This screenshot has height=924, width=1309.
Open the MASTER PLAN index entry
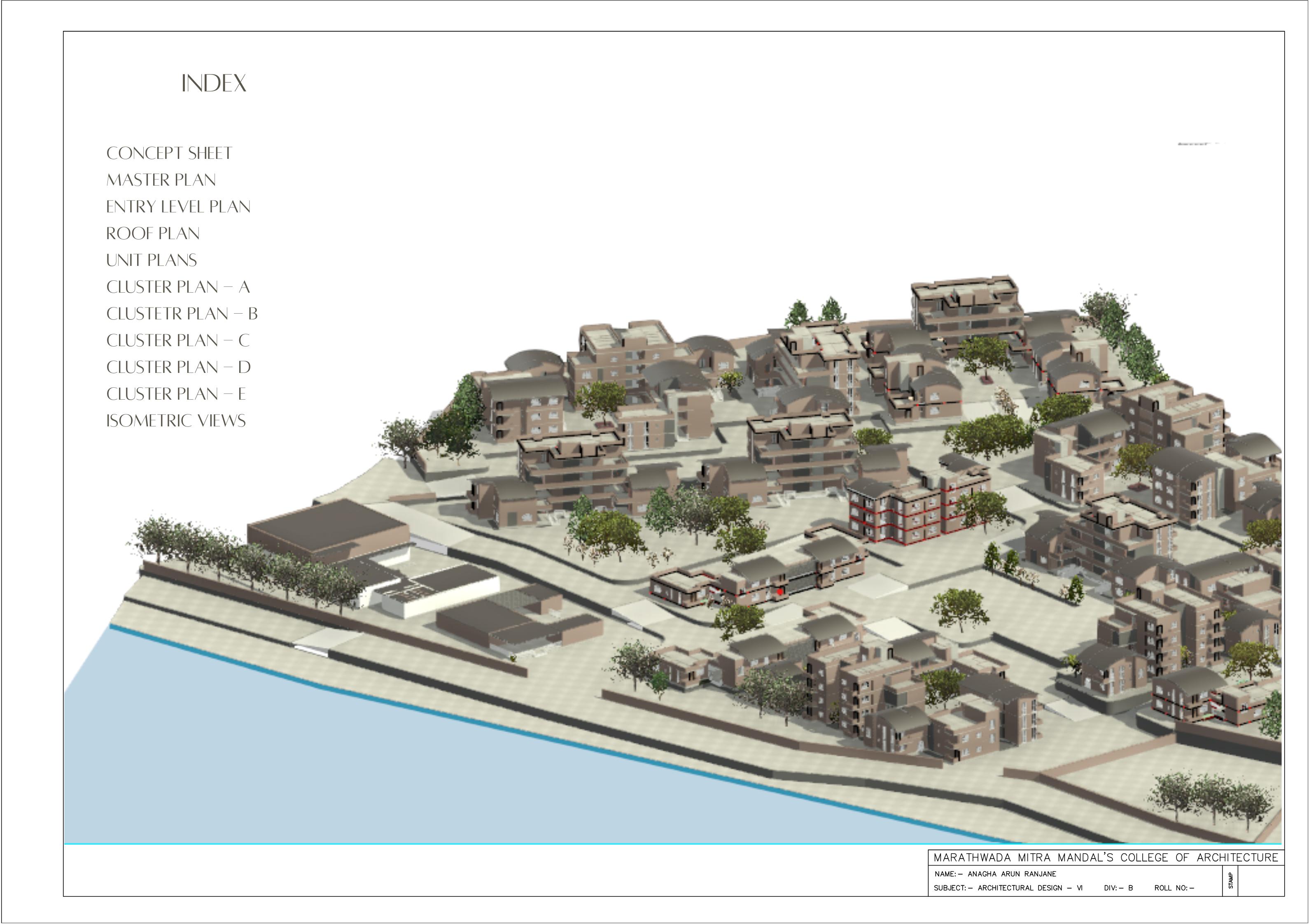161,180
